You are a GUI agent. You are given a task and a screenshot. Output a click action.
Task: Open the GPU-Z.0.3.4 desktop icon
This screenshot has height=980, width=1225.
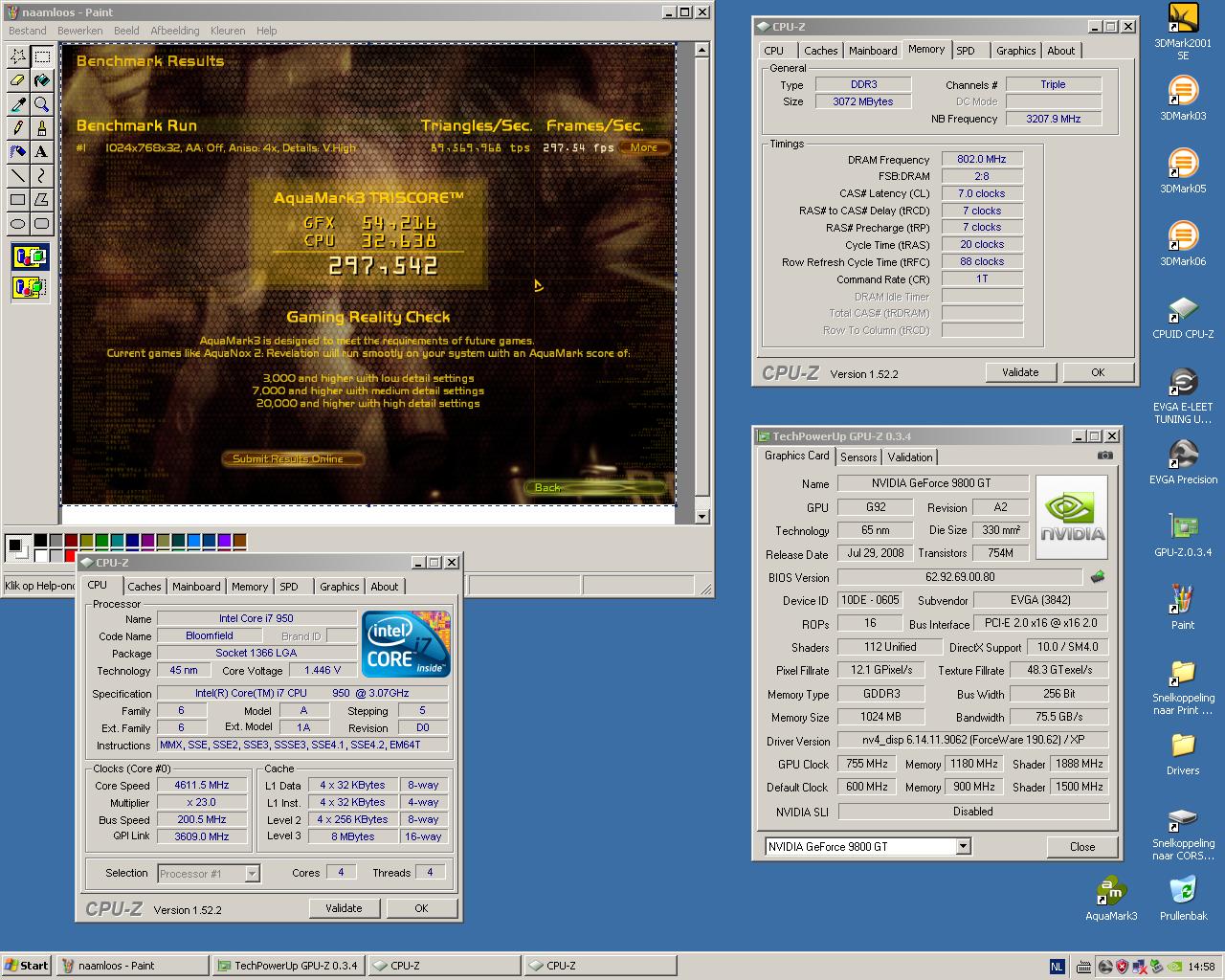coord(1183,535)
